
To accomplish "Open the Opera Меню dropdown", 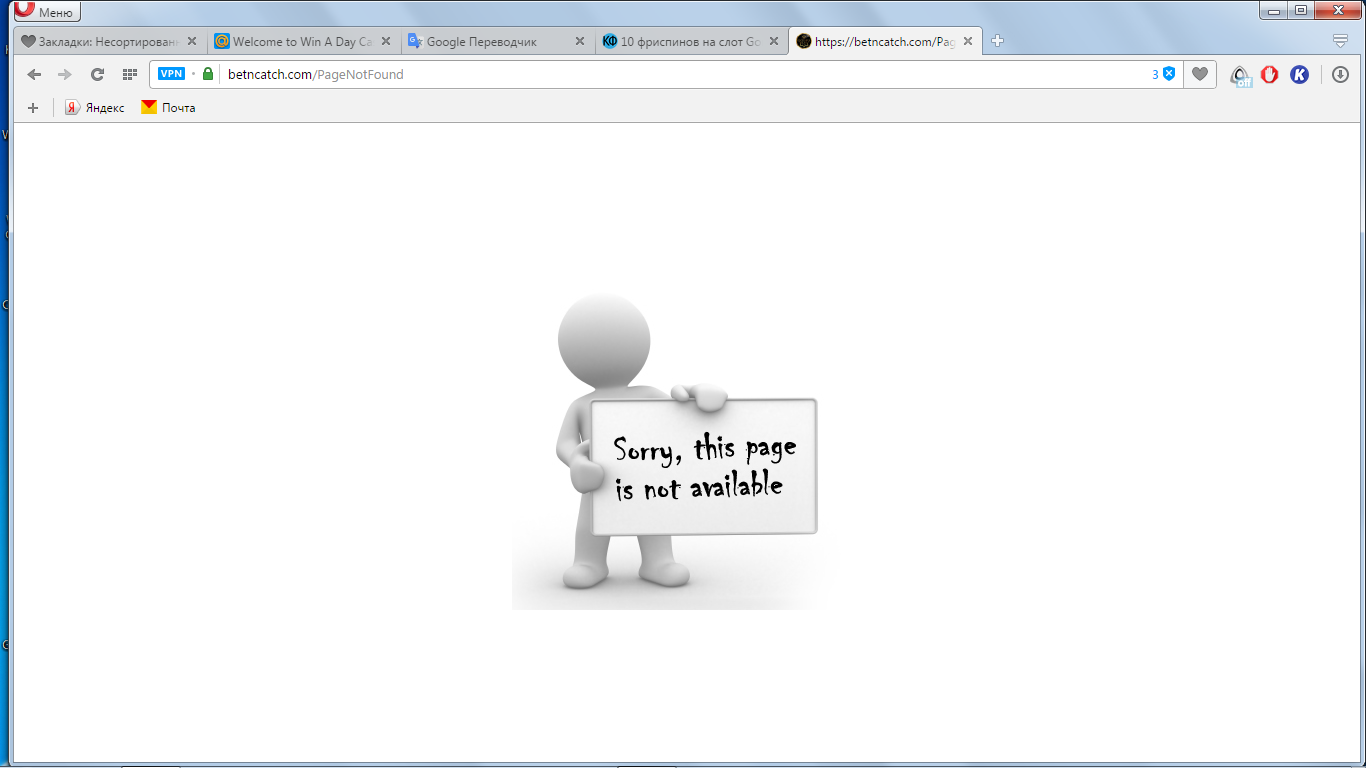I will tap(47, 12).
